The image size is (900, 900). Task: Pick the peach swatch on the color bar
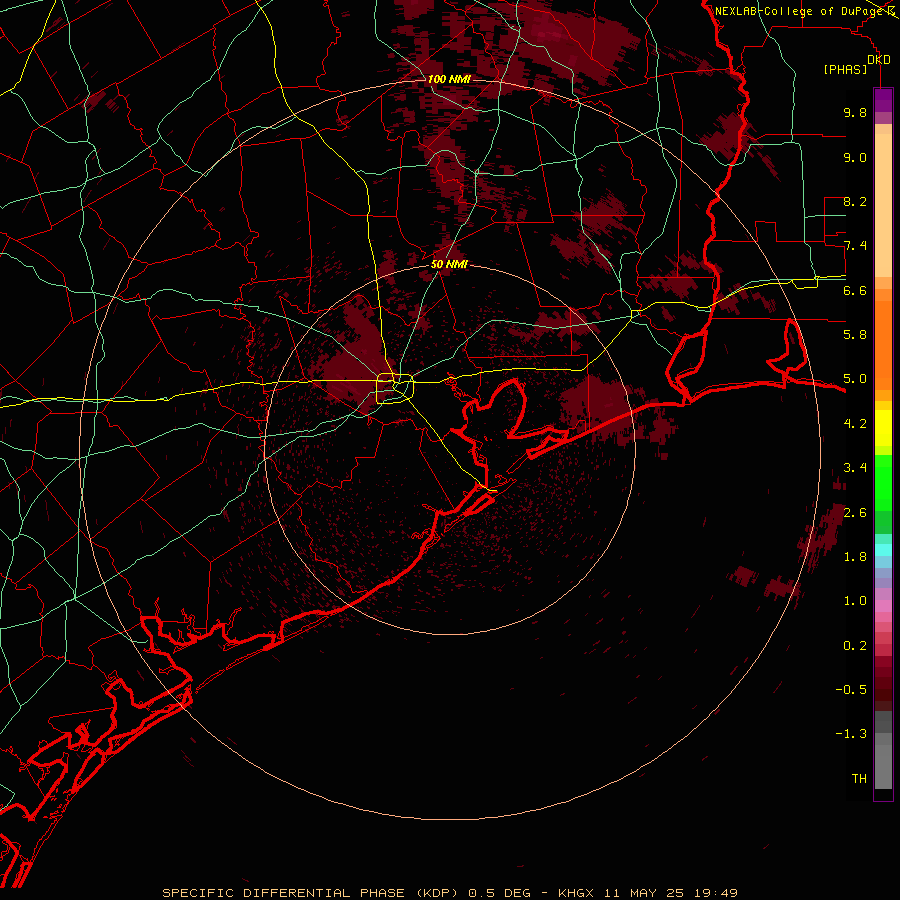883,207
